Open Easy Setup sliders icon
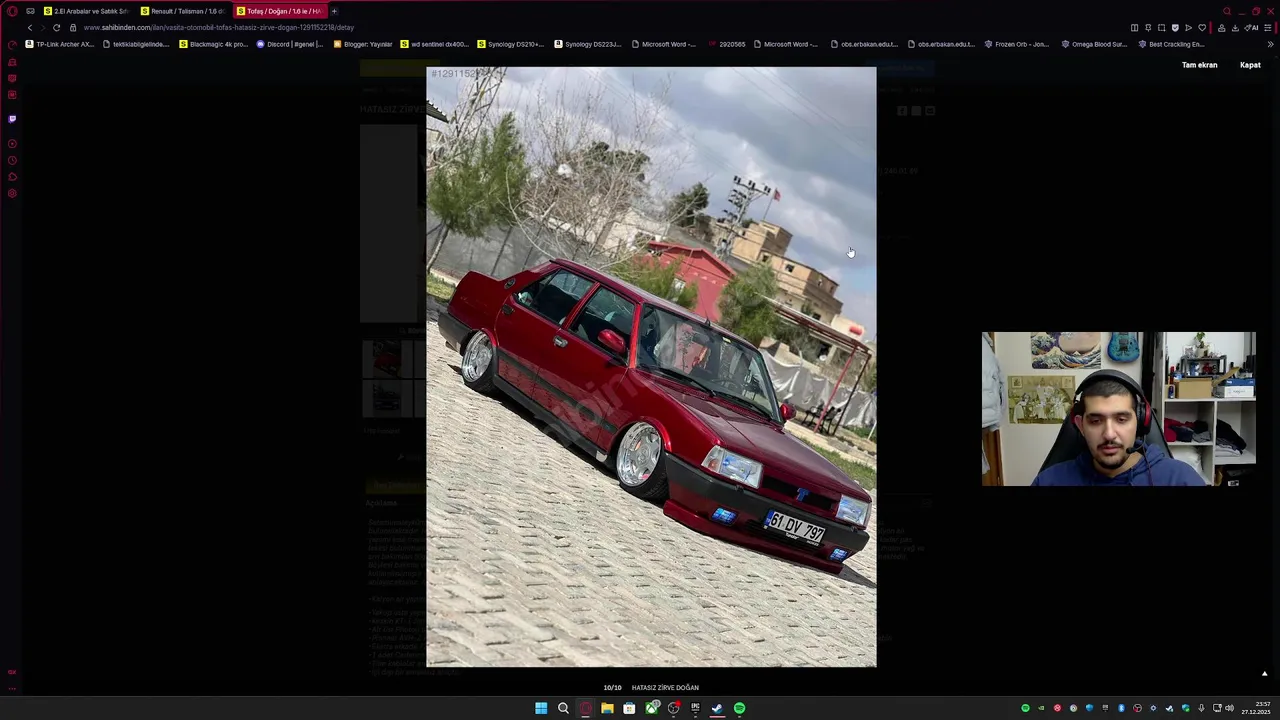The width and height of the screenshot is (1280, 720). (1267, 27)
